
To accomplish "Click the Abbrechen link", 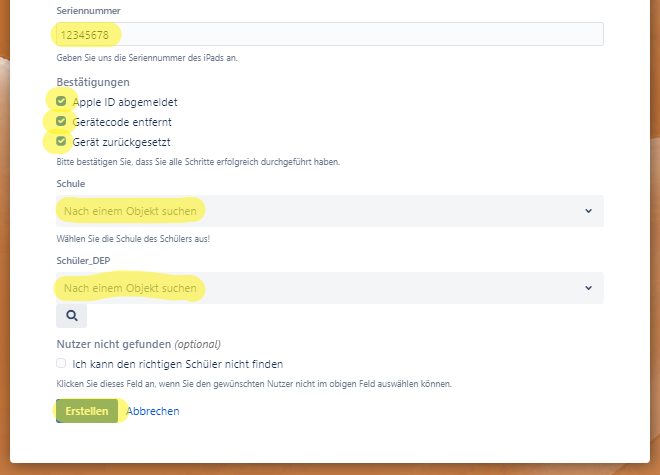I will point(153,411).
